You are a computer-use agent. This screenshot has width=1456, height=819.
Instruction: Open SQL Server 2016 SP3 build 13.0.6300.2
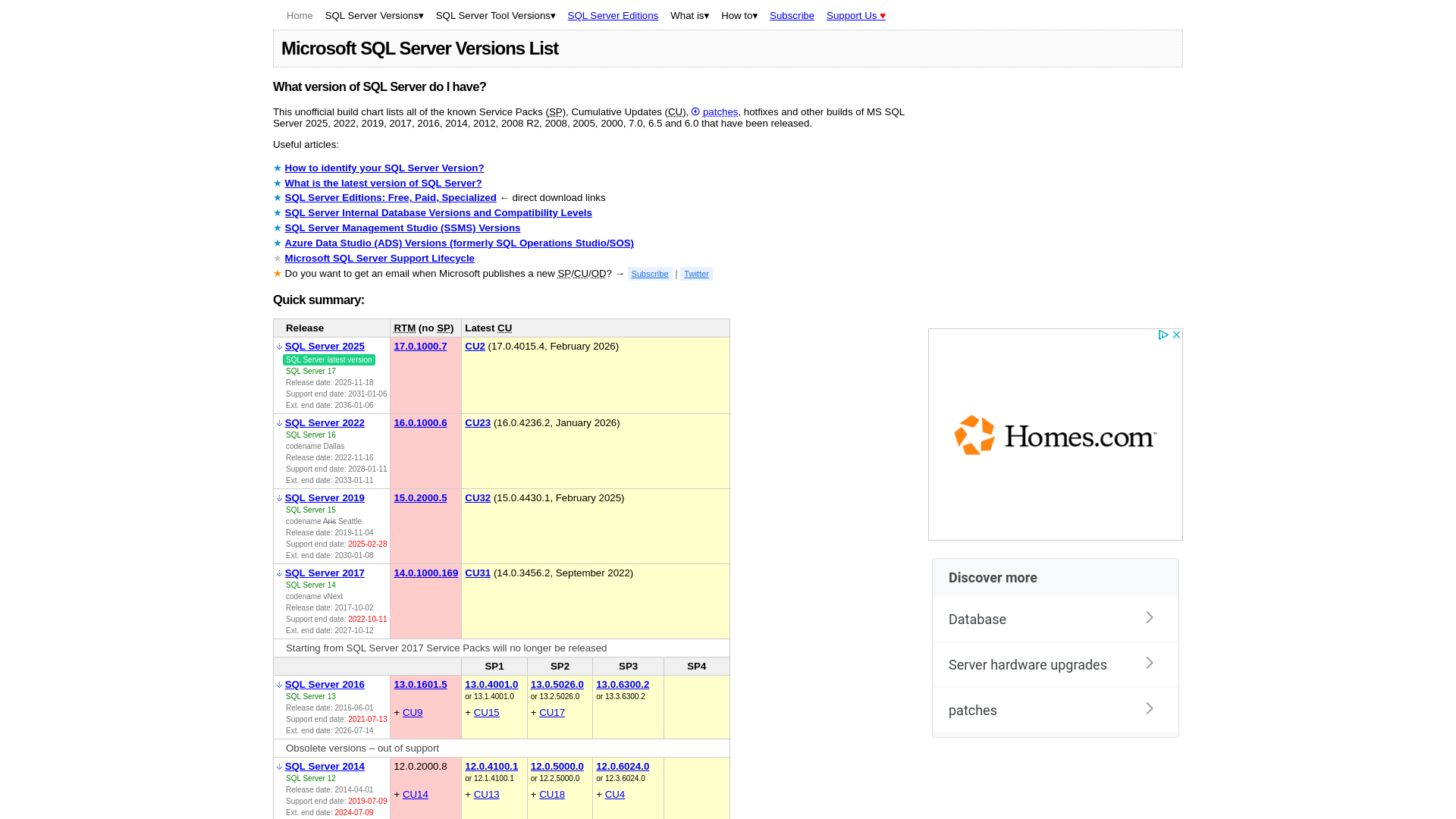623,685
